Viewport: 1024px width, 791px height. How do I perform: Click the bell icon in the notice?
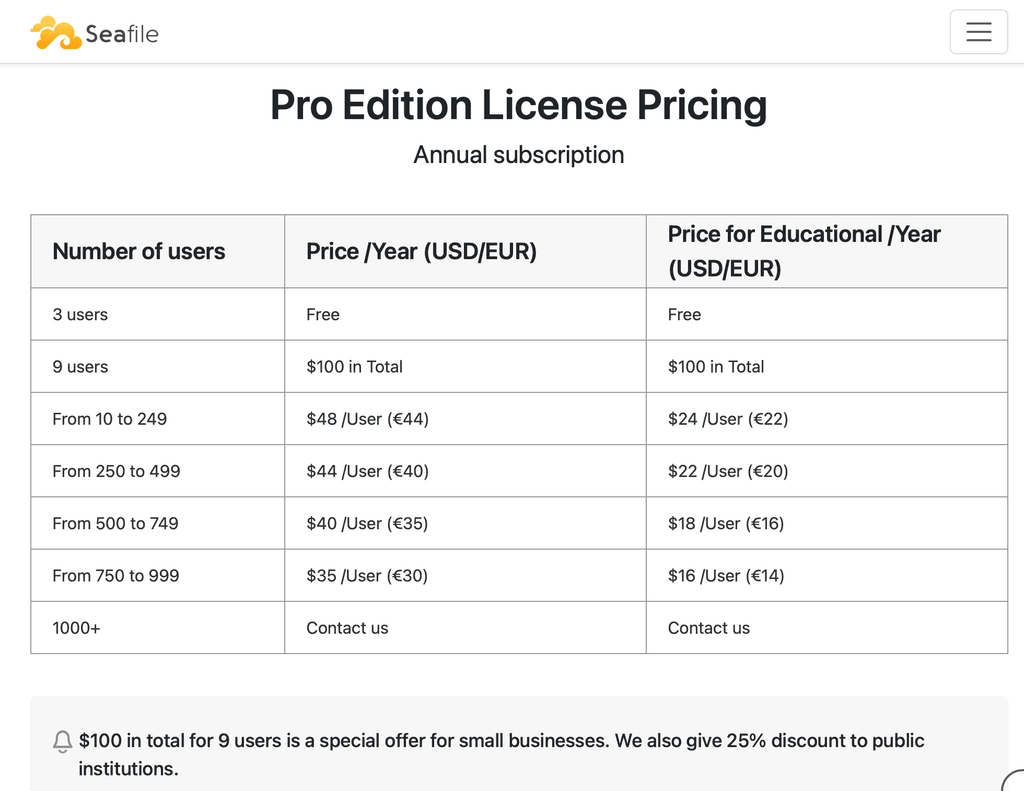coord(62,742)
